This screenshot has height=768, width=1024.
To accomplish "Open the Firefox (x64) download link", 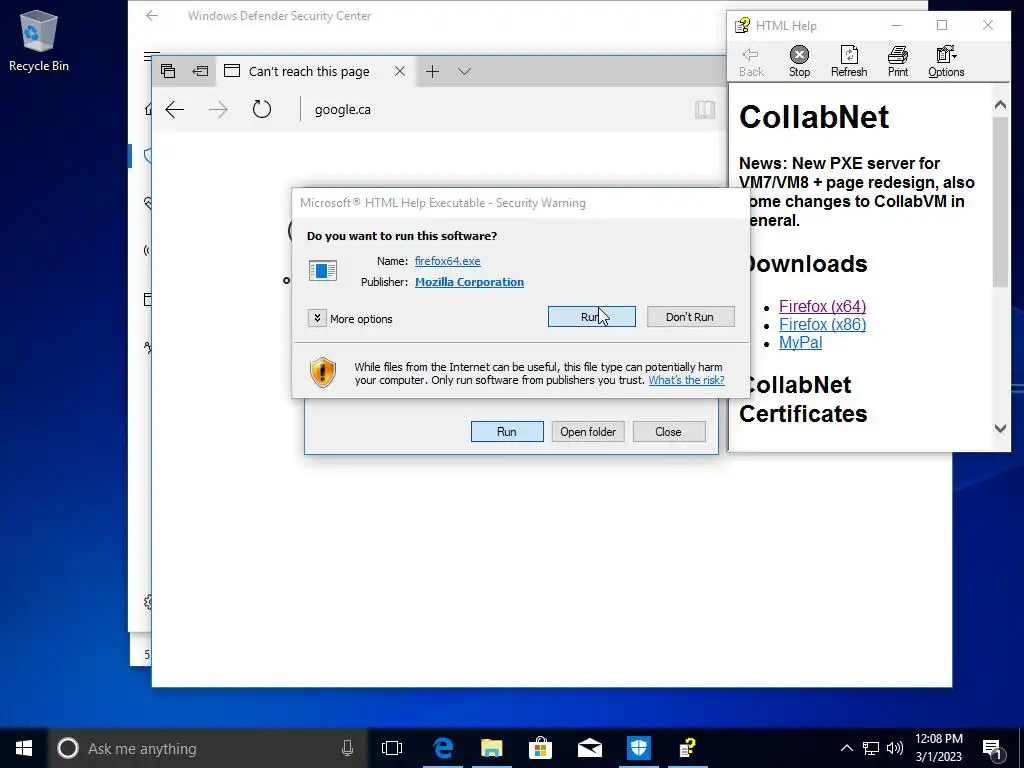I will tap(822, 306).
